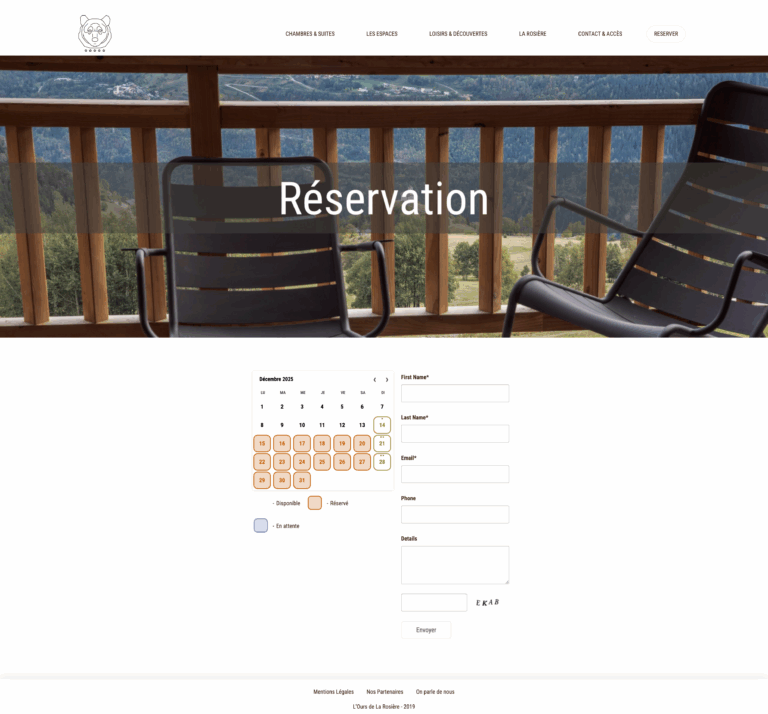
Task: Click the captcha code input box
Action: tap(434, 602)
